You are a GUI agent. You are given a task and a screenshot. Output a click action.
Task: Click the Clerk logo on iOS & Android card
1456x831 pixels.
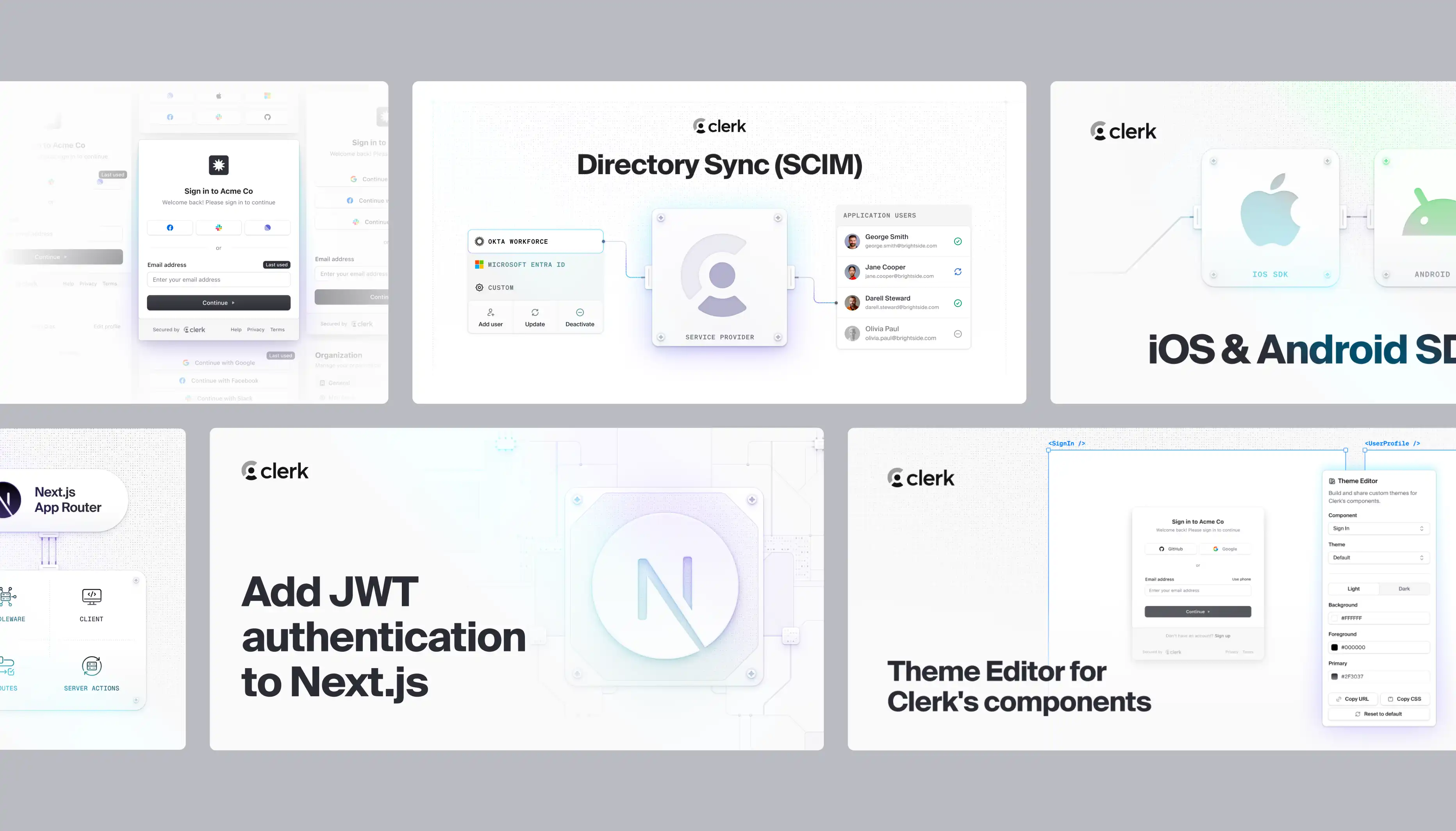point(1123,131)
